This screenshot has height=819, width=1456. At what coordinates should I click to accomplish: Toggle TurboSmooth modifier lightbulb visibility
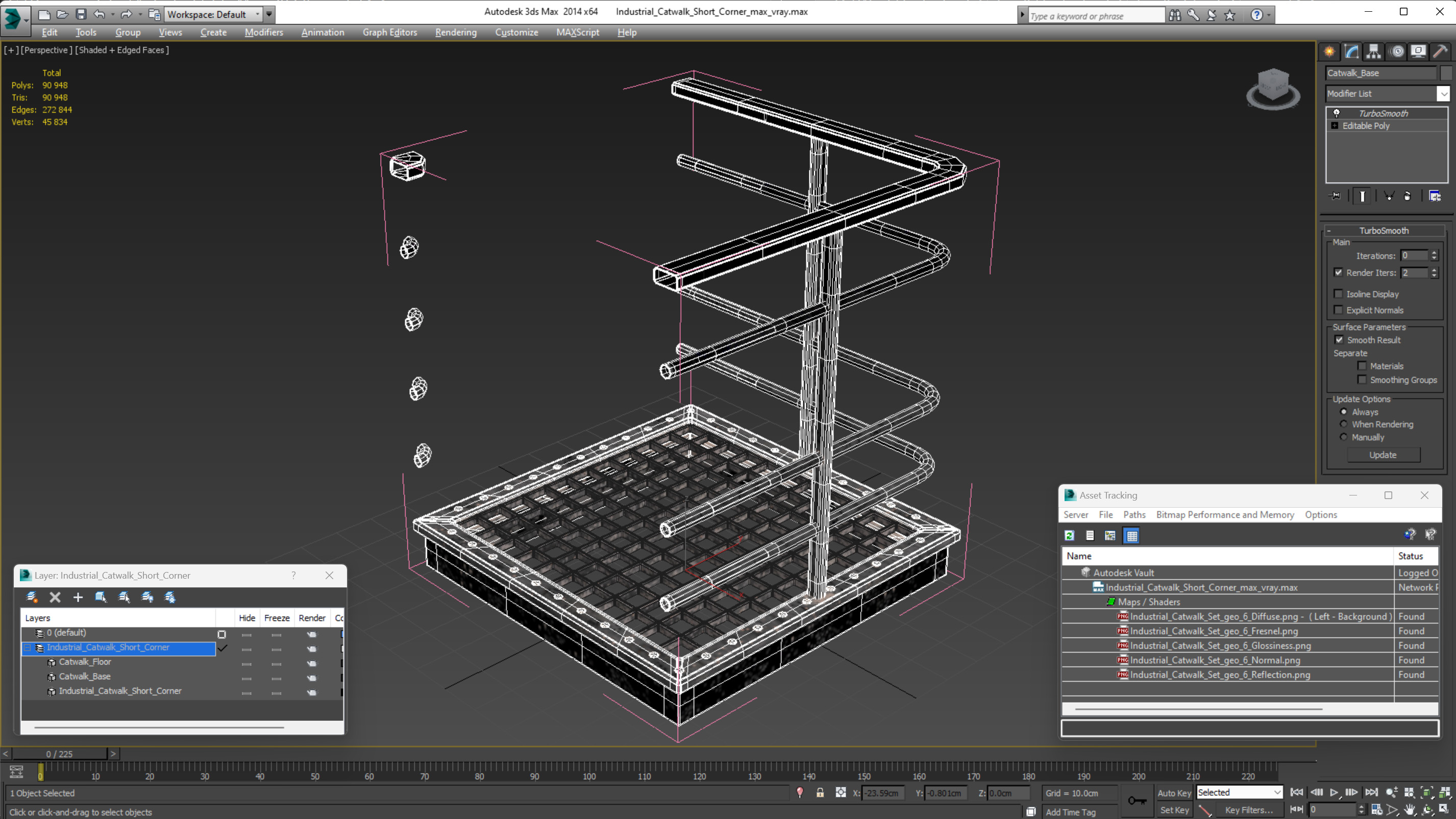(1337, 113)
